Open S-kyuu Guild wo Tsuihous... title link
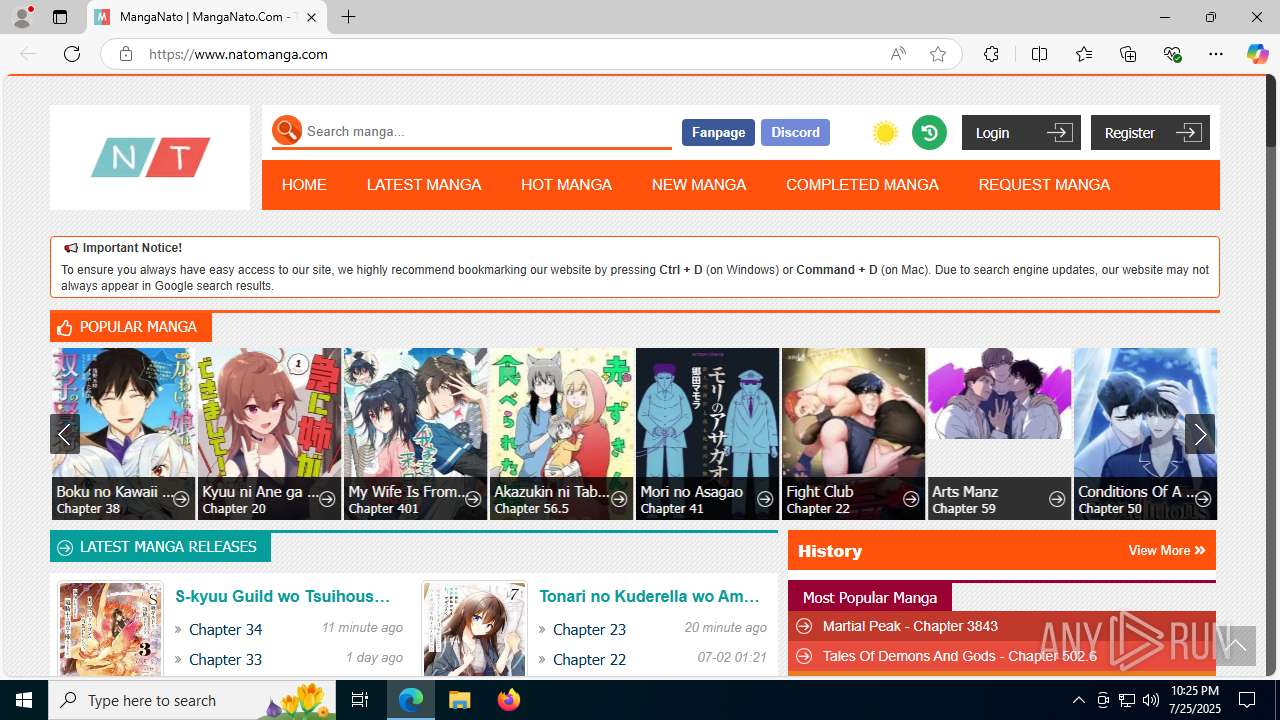The height and width of the screenshot is (720, 1280). tap(283, 596)
